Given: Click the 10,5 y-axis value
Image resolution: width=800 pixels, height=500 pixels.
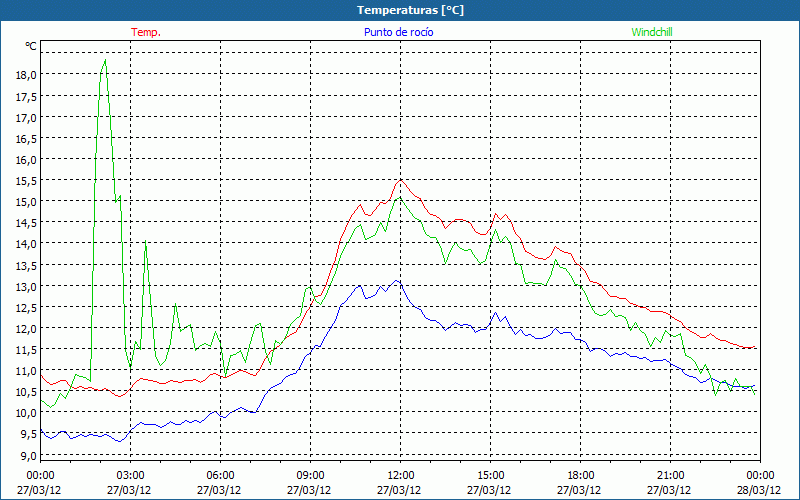Looking at the screenshot, I should pyautogui.click(x=27, y=391).
